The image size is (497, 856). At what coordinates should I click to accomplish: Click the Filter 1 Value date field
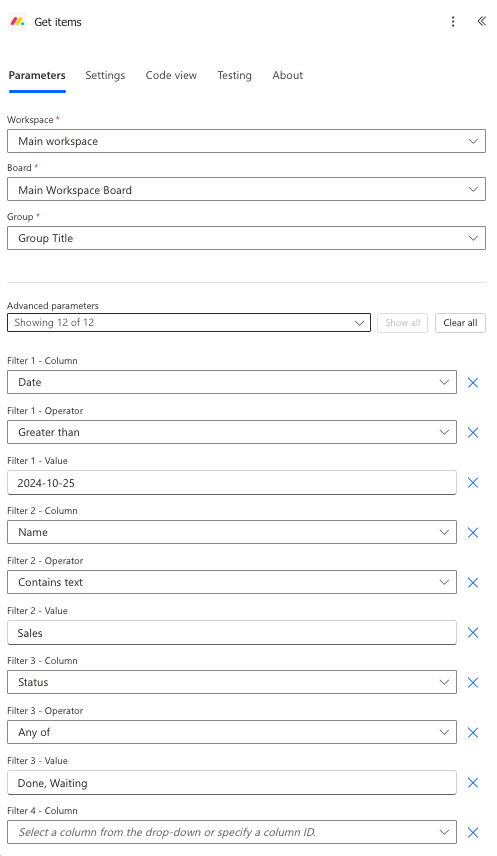pyautogui.click(x=232, y=483)
